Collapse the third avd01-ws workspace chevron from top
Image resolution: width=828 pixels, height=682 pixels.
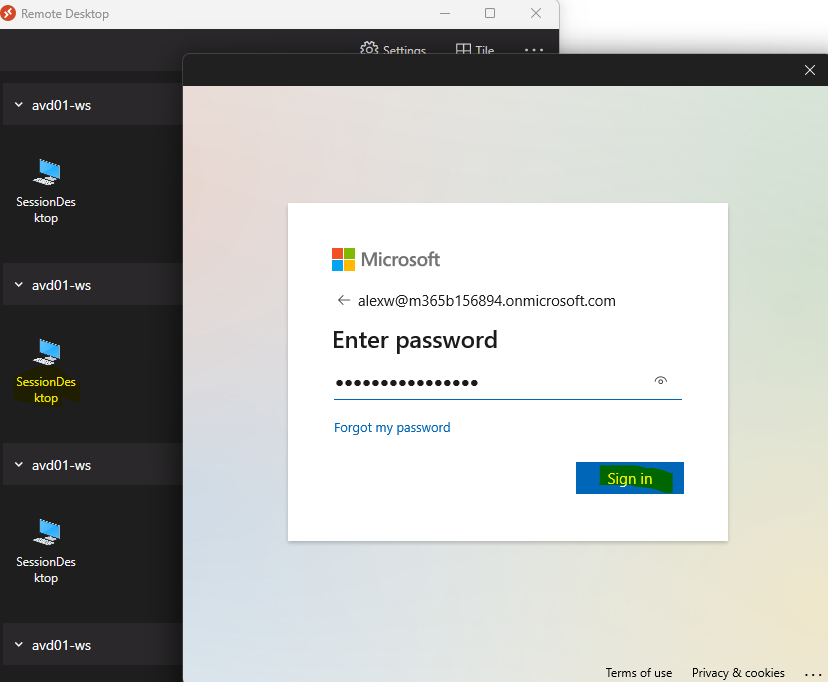19,465
